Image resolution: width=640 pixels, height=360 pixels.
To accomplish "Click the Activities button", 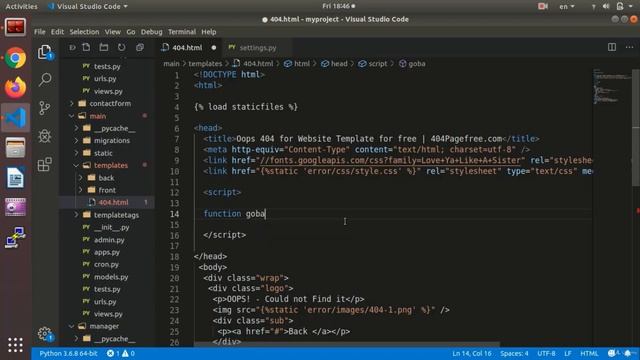I will click(21, 7).
